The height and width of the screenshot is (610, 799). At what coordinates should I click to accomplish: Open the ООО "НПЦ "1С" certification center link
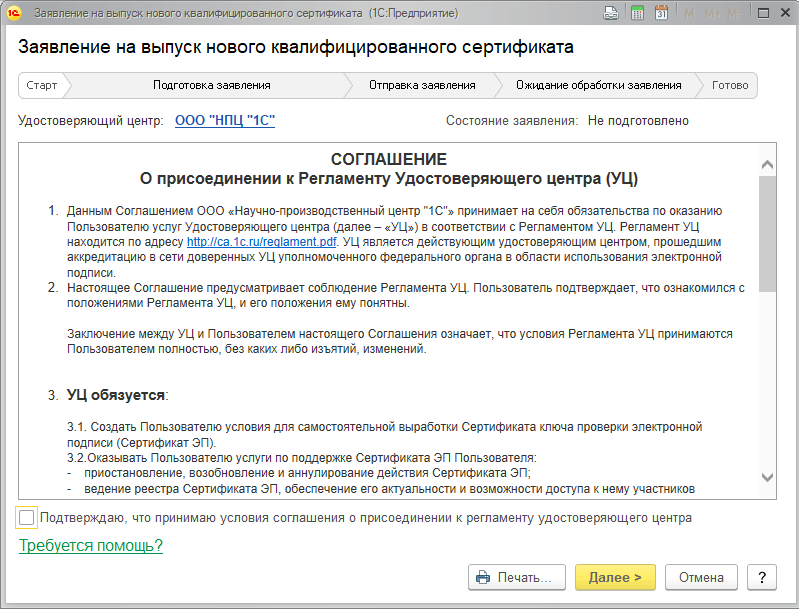pyautogui.click(x=225, y=121)
